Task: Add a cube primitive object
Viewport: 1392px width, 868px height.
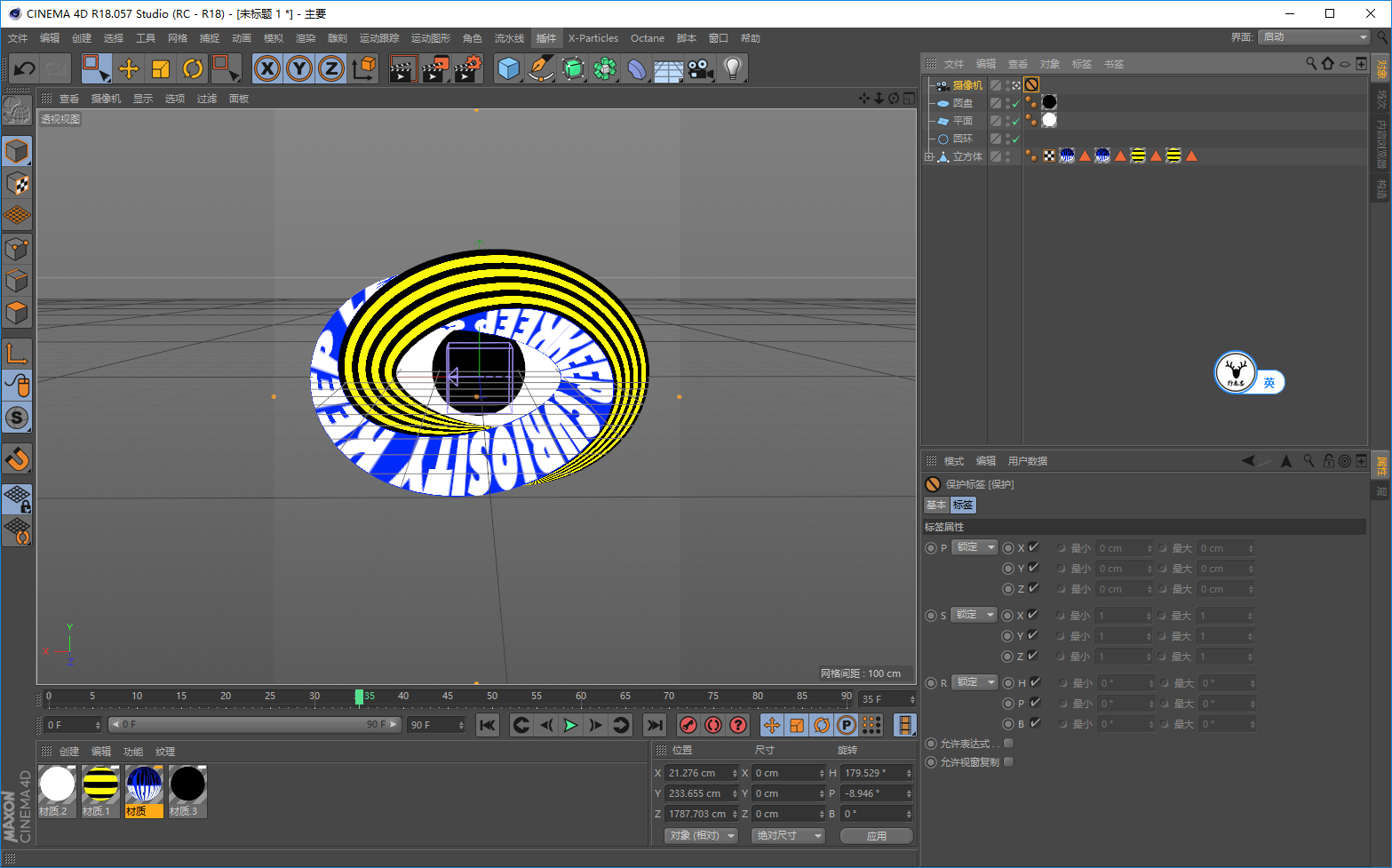Action: [x=509, y=68]
